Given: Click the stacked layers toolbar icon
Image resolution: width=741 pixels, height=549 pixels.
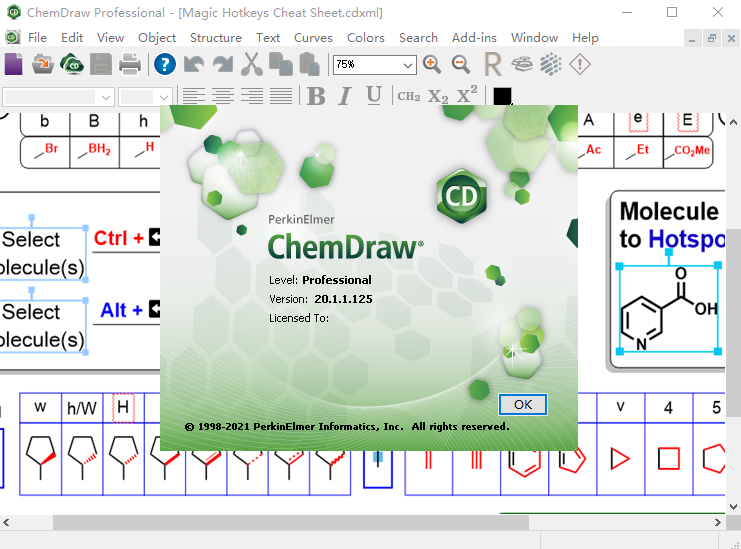Looking at the screenshot, I should tap(522, 64).
